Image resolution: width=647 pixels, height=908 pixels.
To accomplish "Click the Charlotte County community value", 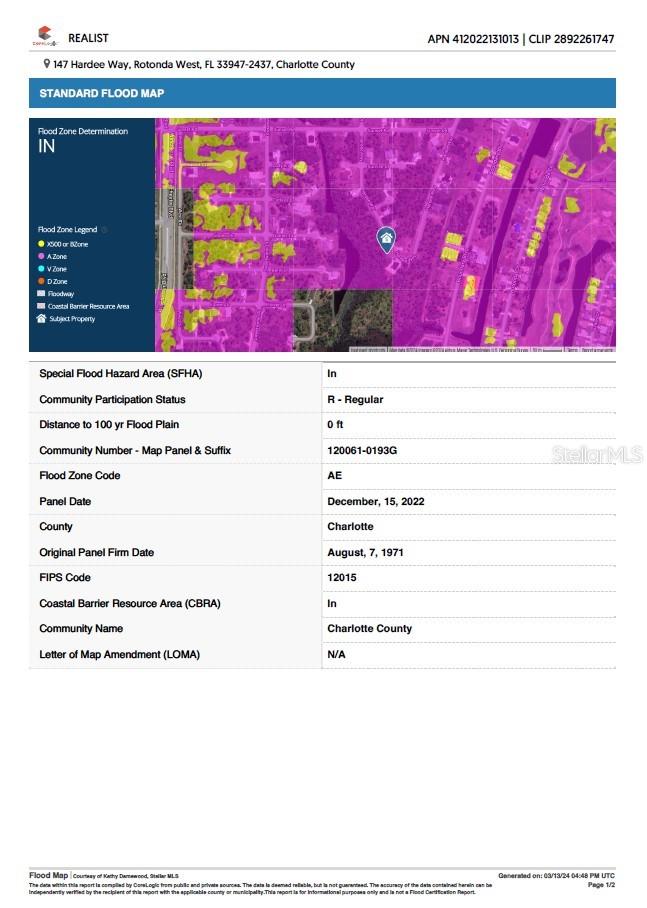I will click(x=370, y=629).
